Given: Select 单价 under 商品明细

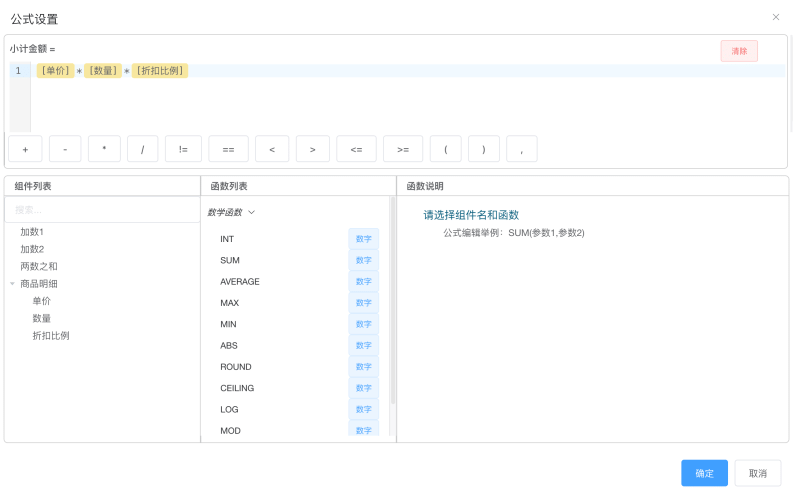Looking at the screenshot, I should (x=41, y=301).
